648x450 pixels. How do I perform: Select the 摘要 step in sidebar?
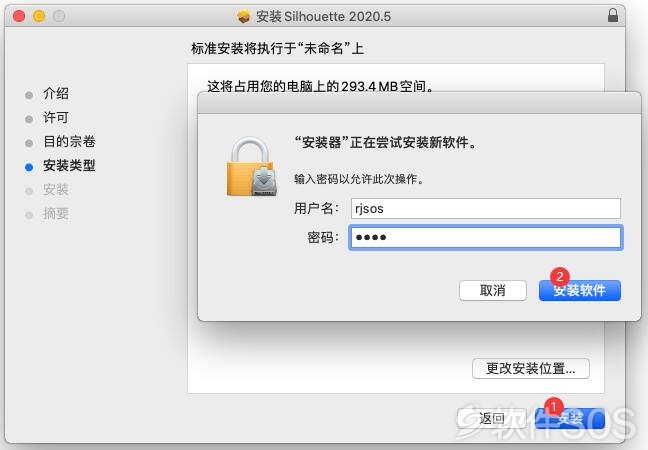point(56,214)
